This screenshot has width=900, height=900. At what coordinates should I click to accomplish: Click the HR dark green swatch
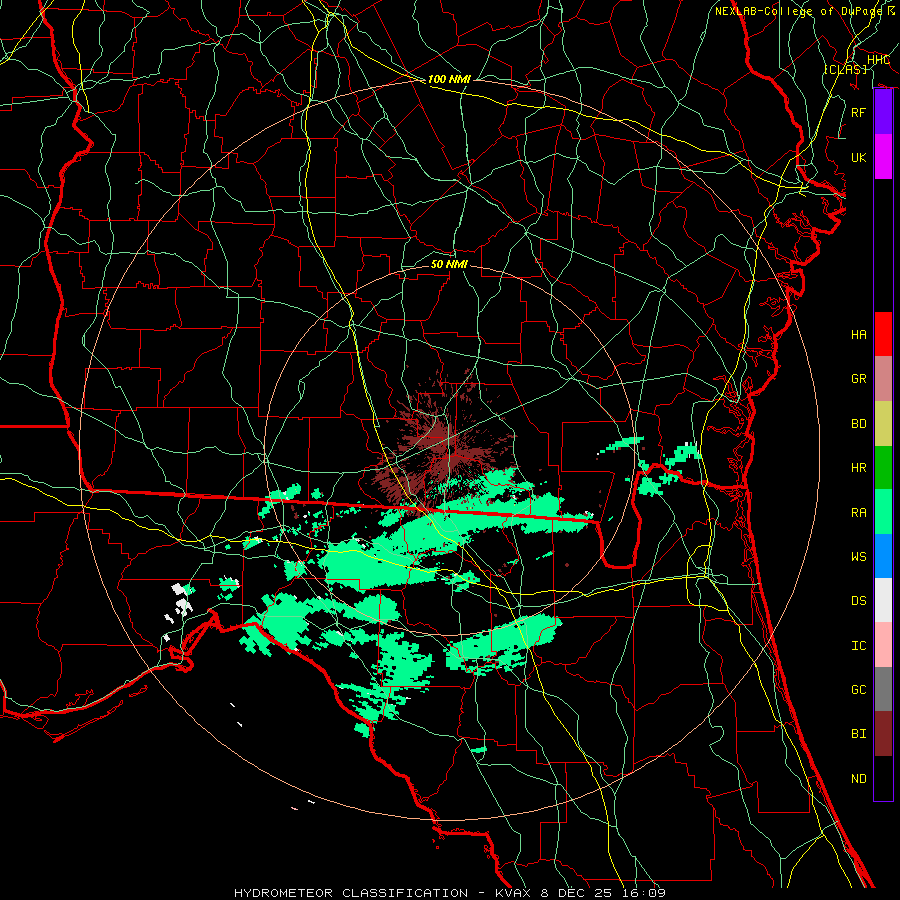tap(883, 467)
